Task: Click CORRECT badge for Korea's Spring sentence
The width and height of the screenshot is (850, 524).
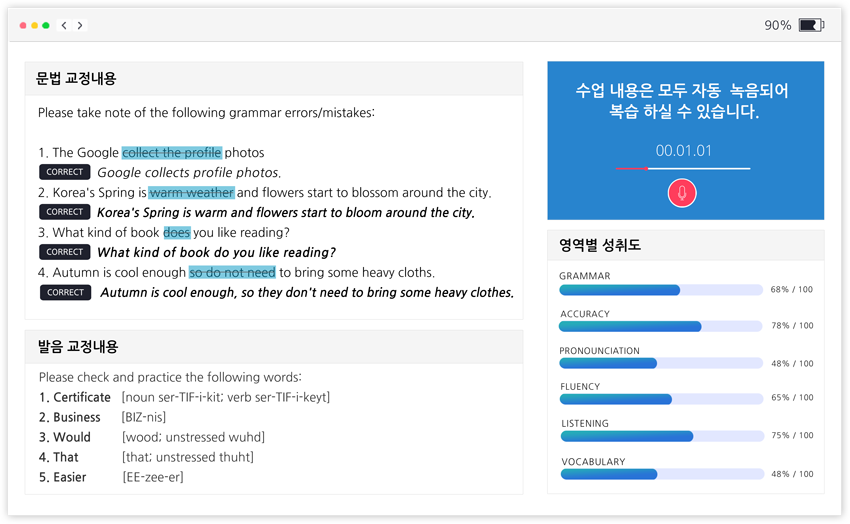Action: (65, 212)
